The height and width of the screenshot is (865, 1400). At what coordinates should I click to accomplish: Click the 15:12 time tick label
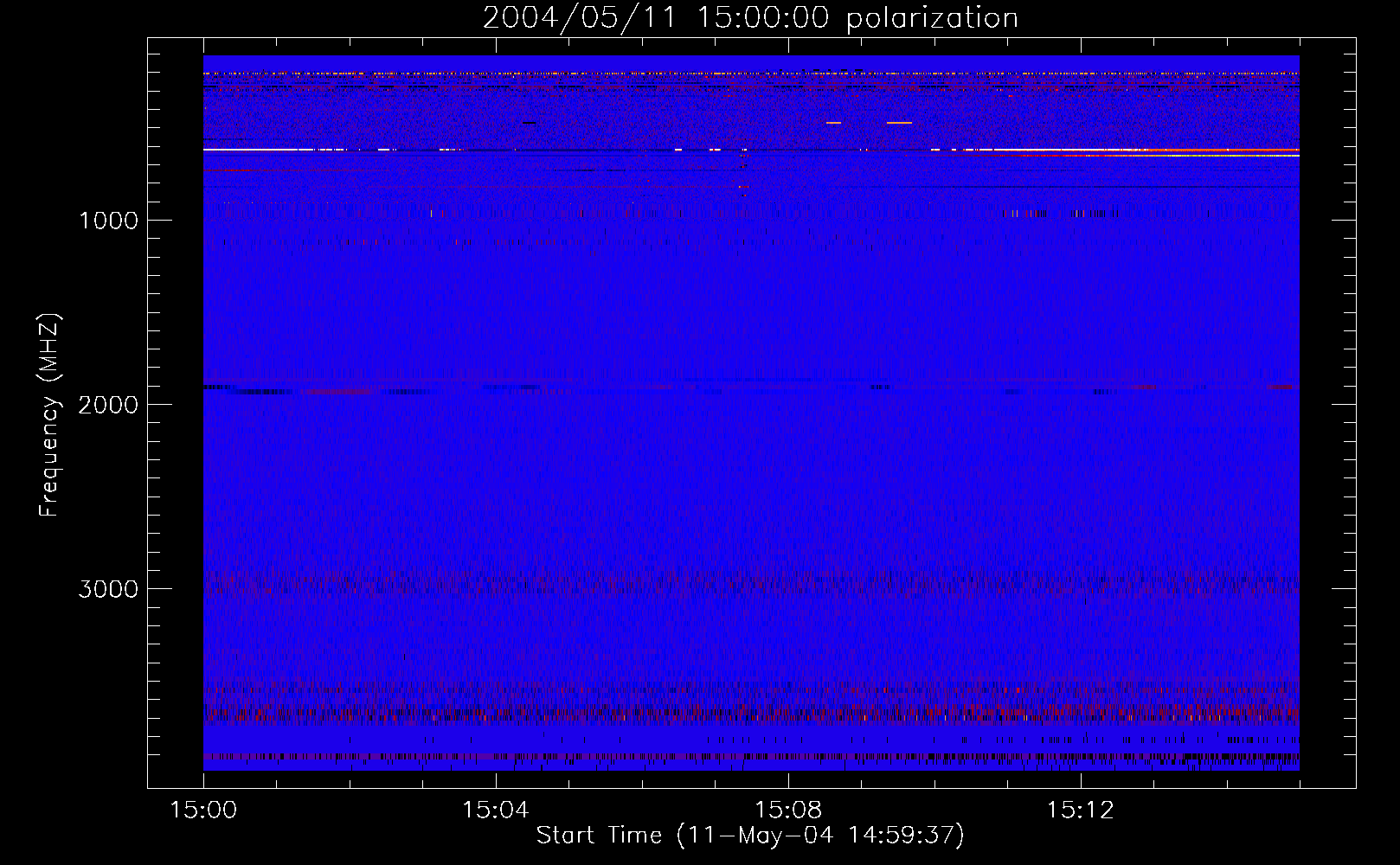pos(1080,810)
